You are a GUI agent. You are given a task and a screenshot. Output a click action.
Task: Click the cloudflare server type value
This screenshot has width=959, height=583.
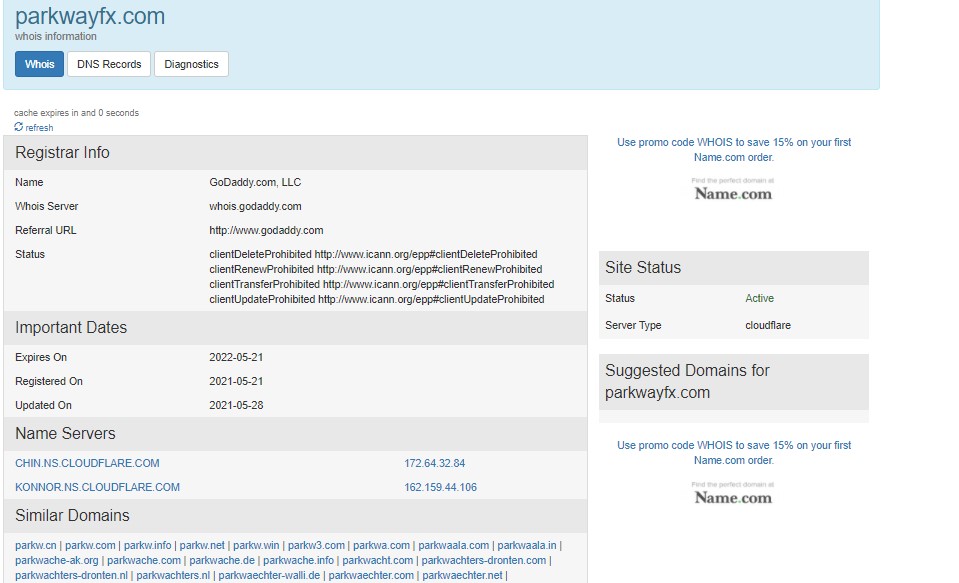click(x=768, y=325)
